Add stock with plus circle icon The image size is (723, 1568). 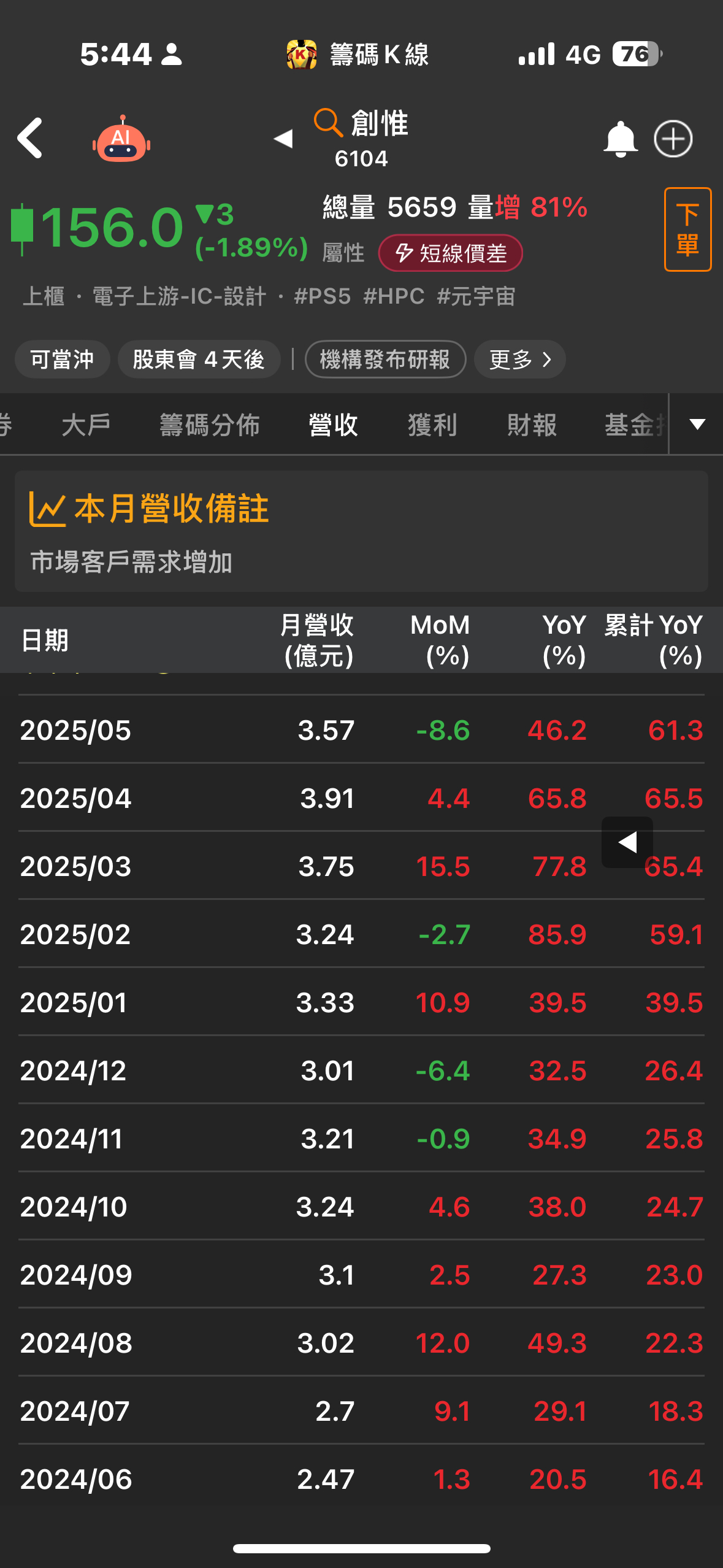point(673,139)
